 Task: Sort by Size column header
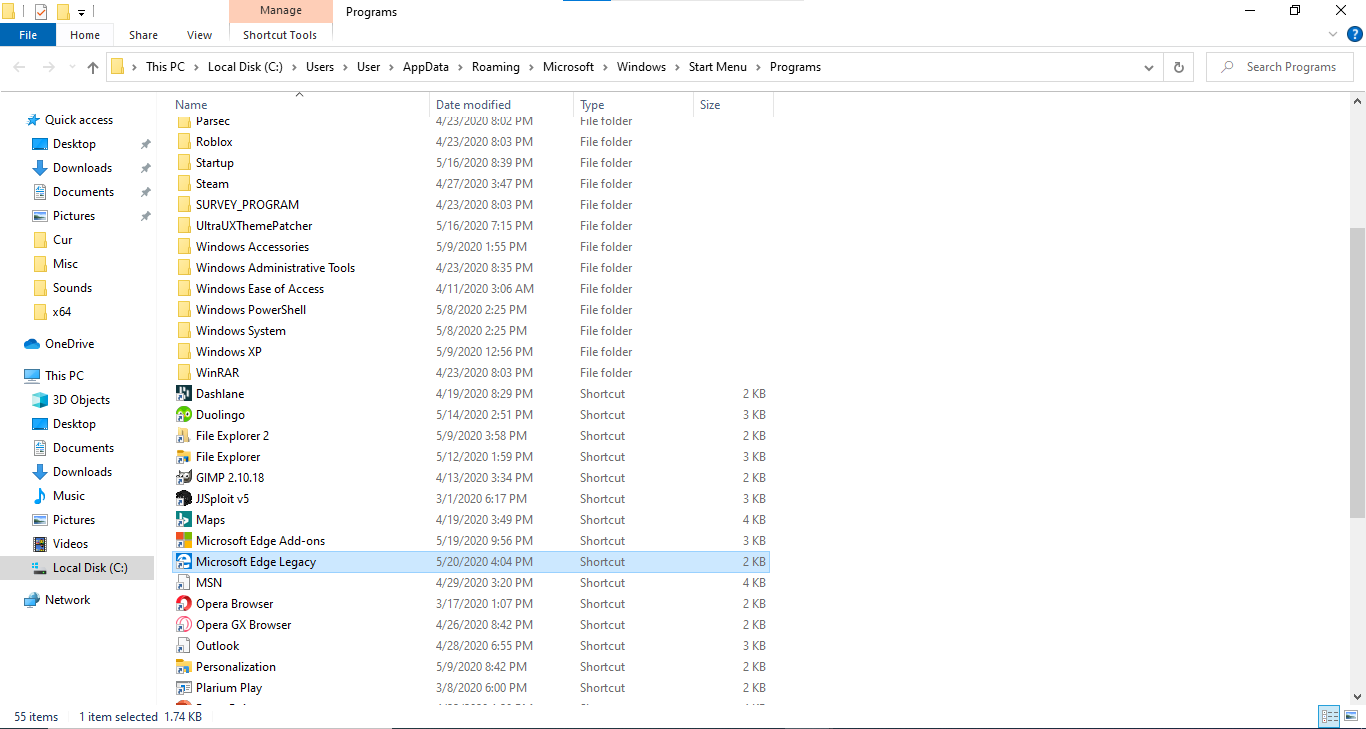[x=733, y=104]
